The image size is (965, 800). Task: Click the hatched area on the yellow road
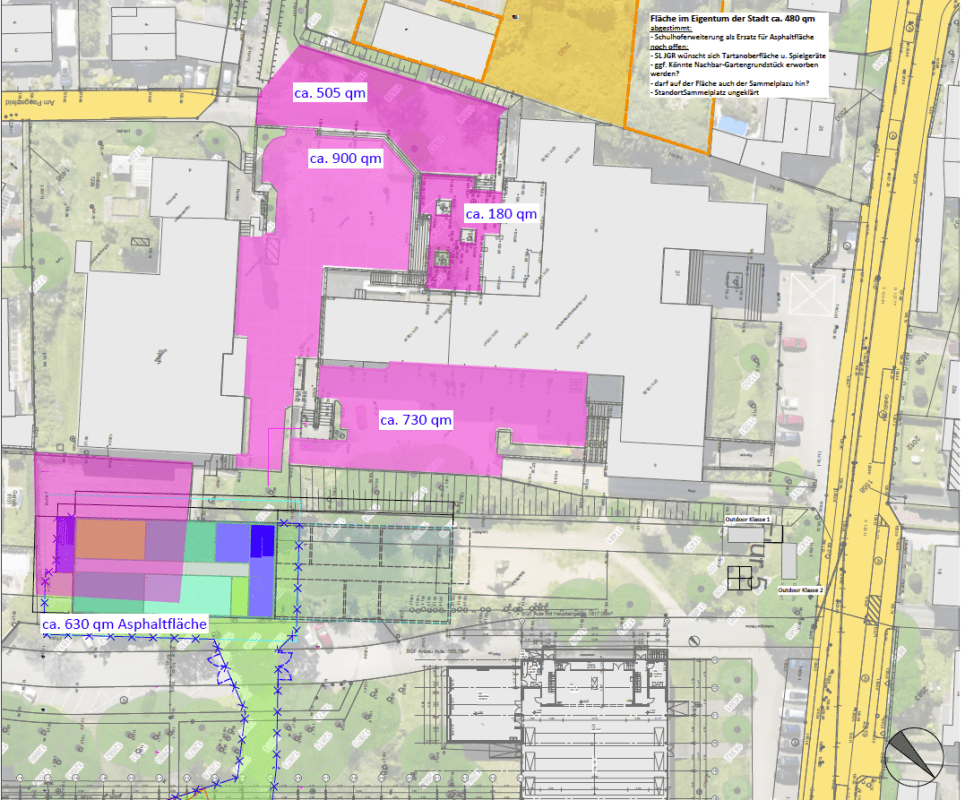pos(876,607)
